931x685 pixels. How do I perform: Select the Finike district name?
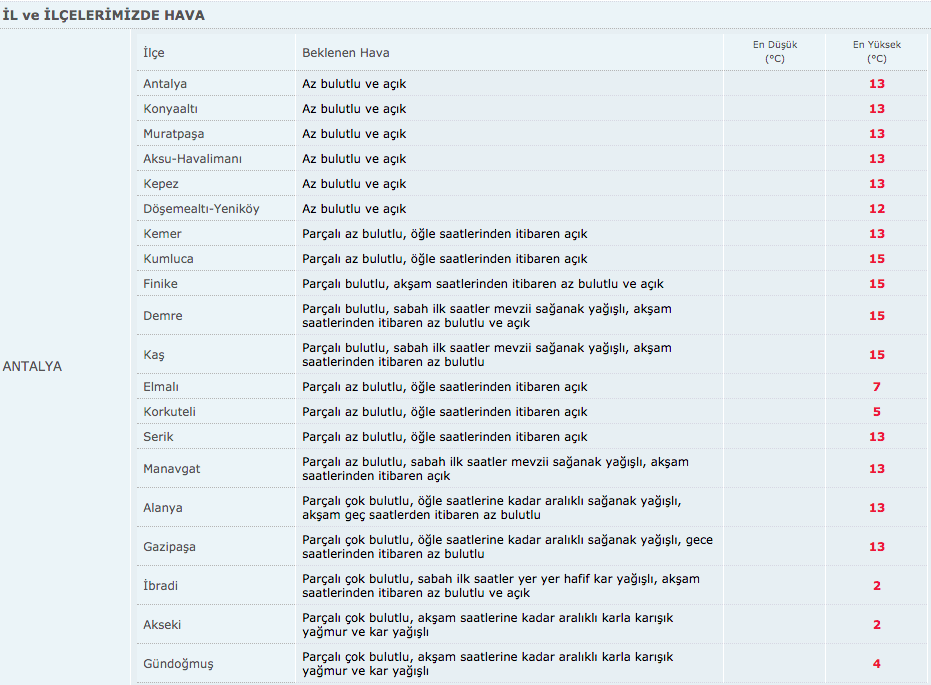point(160,283)
